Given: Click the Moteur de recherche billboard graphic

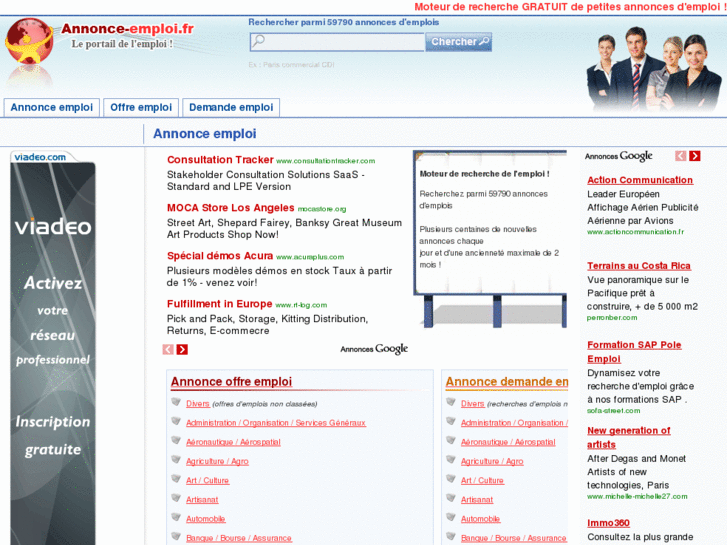Looking at the screenshot, I should point(490,239).
